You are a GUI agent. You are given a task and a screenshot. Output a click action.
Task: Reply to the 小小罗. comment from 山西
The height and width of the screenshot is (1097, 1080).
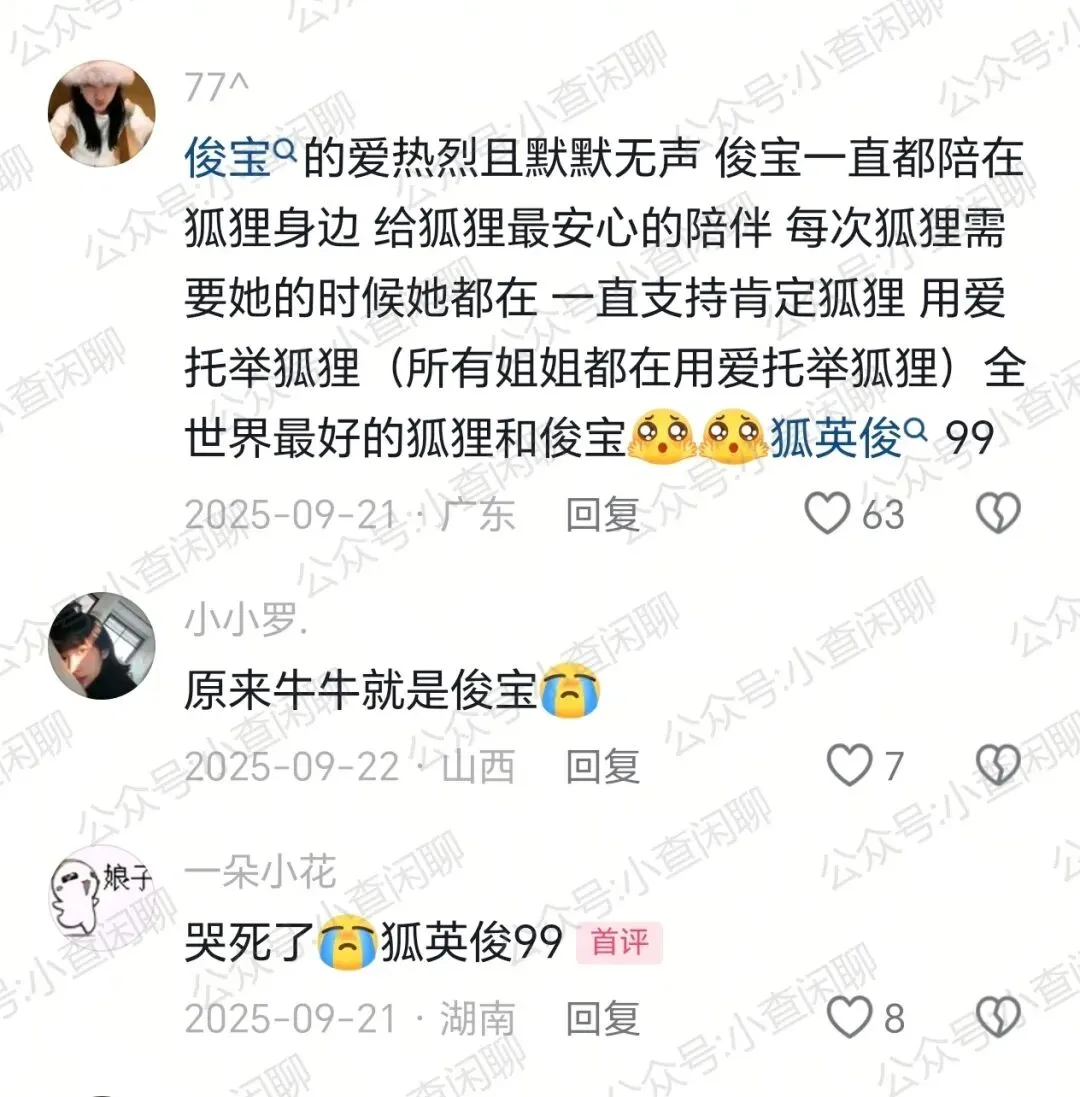[602, 766]
